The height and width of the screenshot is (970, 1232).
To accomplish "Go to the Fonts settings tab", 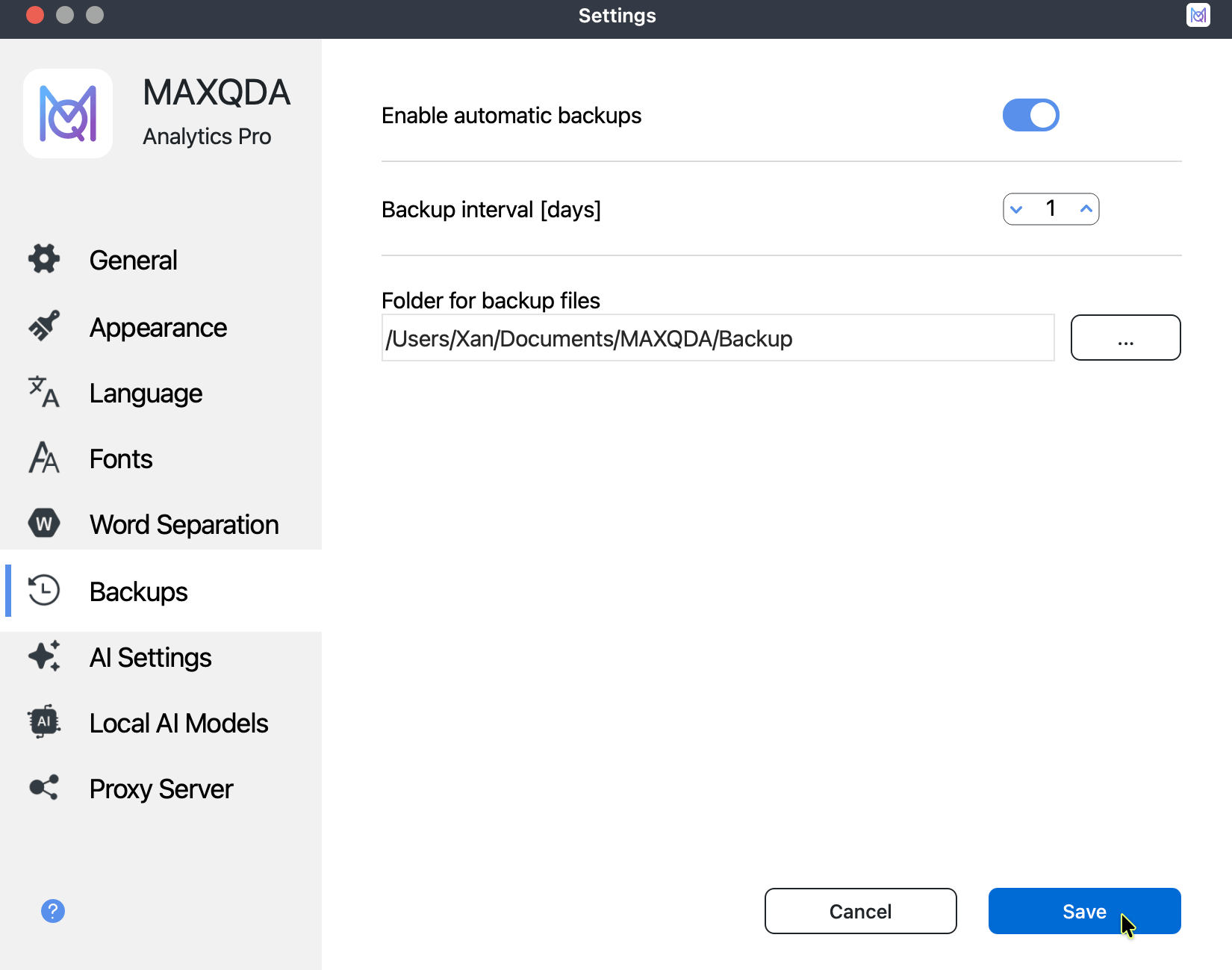I will tap(161, 458).
